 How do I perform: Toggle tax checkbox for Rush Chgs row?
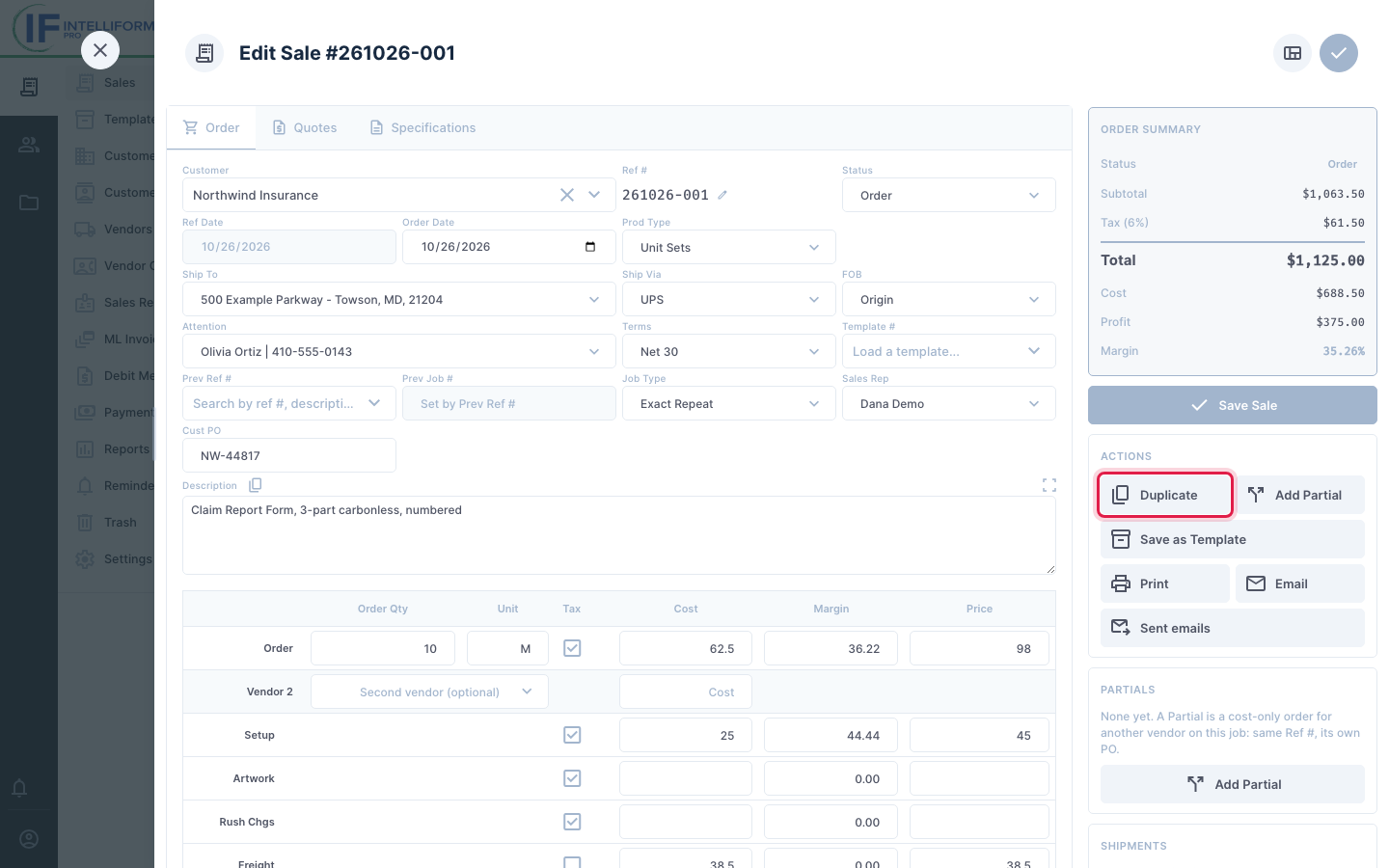[572, 822]
